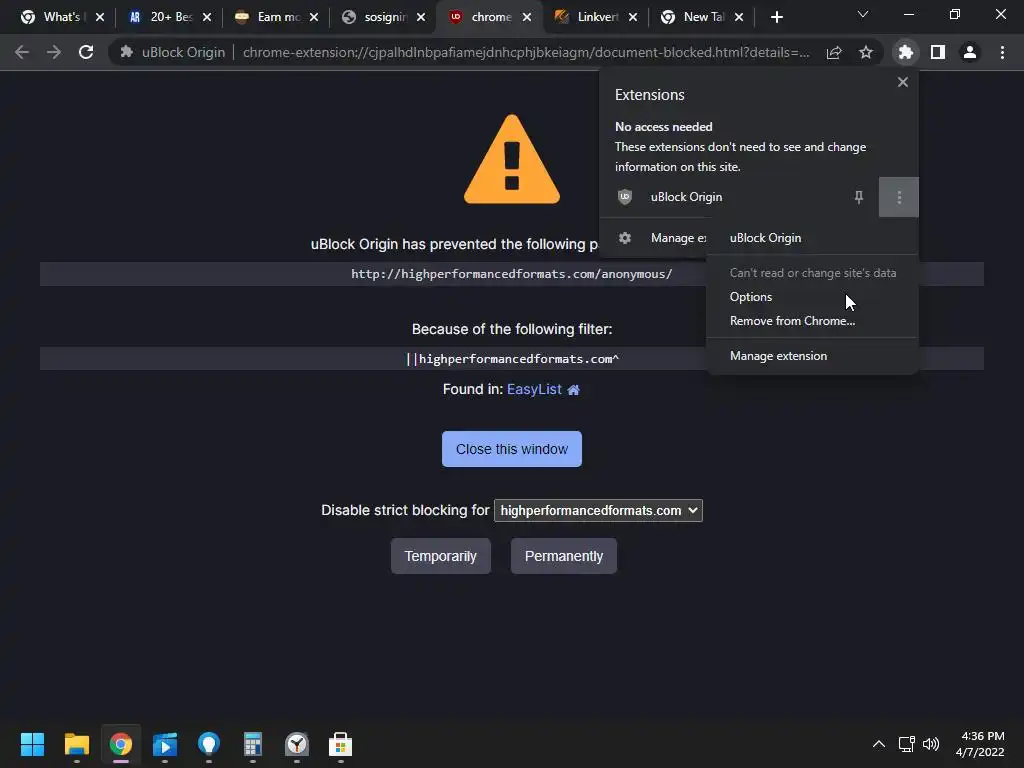Bookmark this page with the star icon

click(x=866, y=52)
